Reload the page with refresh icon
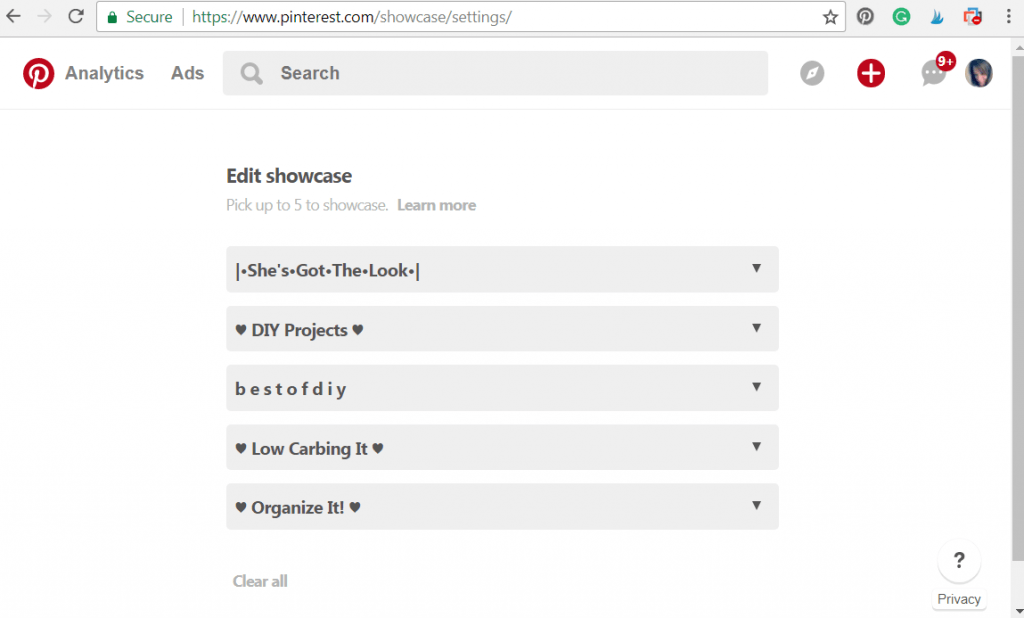The image size is (1024, 618). point(75,17)
